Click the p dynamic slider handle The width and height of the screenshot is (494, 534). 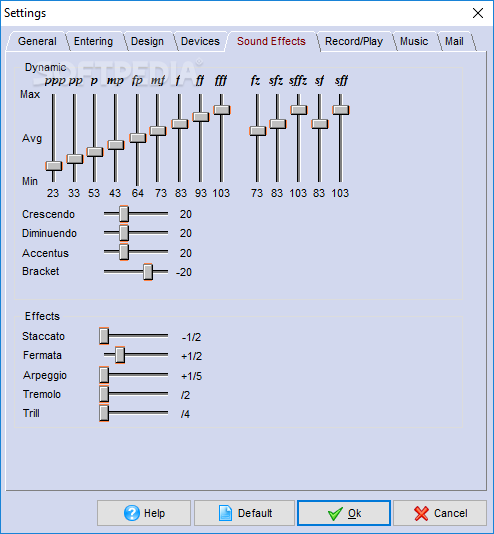coord(95,152)
